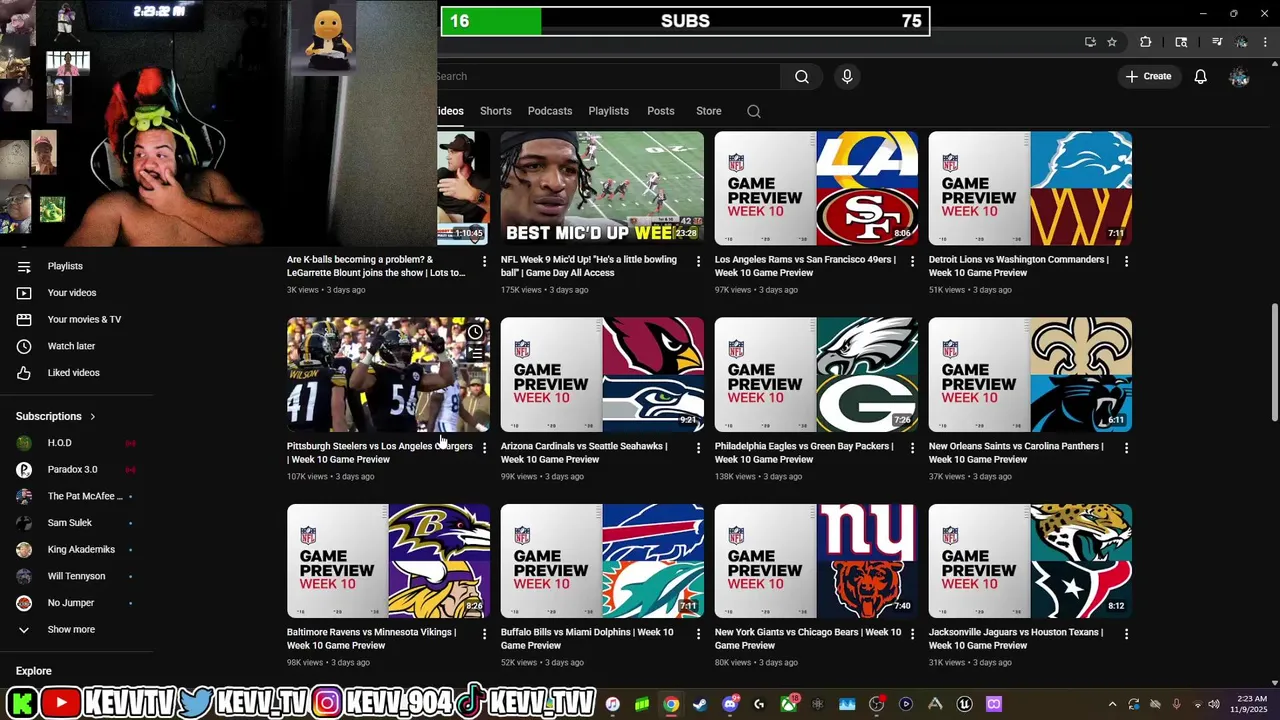Open Philadelphia Eagles vs Green Bay Packers title

pyautogui.click(x=804, y=452)
